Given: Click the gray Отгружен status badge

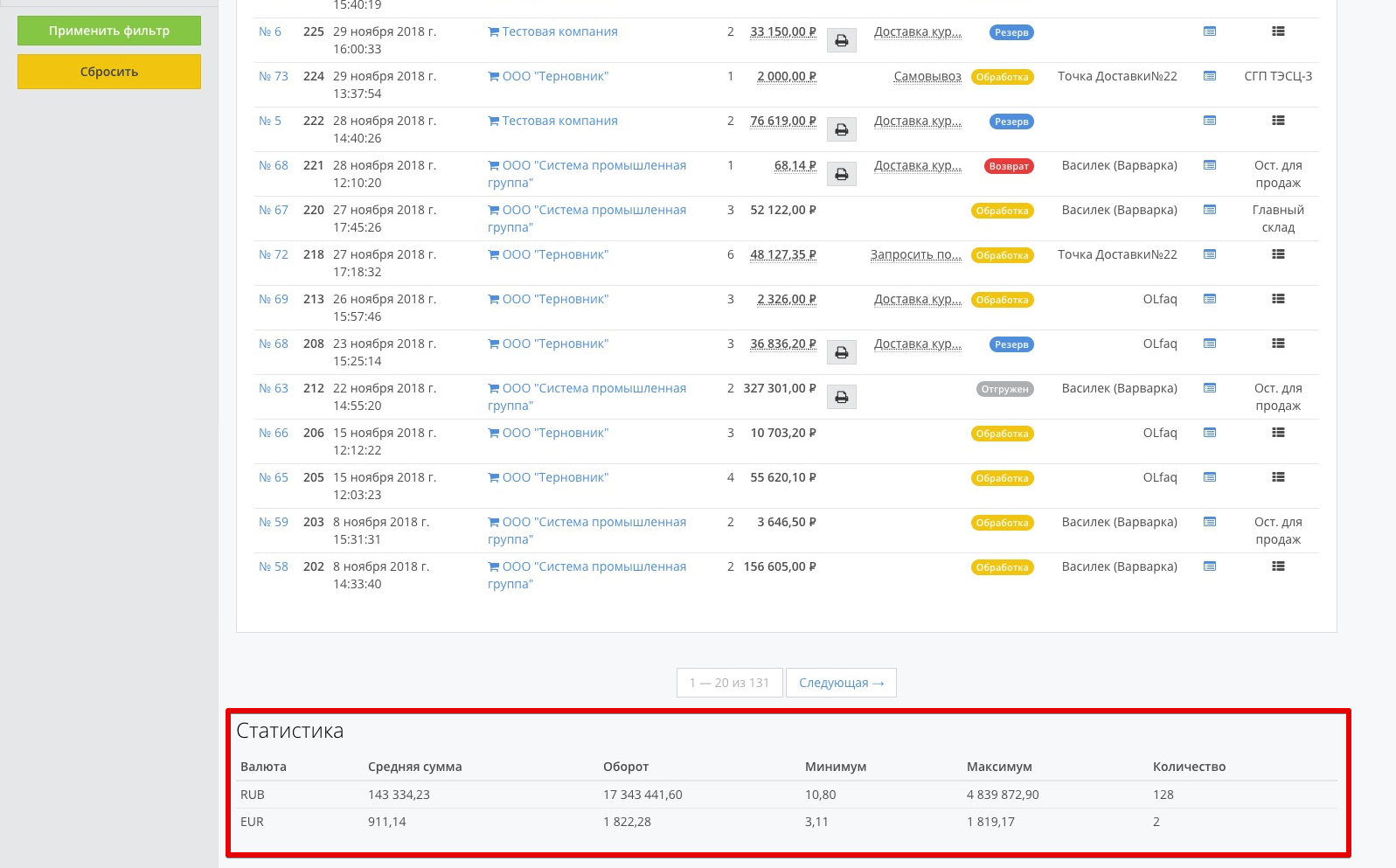Looking at the screenshot, I should [x=1004, y=389].
